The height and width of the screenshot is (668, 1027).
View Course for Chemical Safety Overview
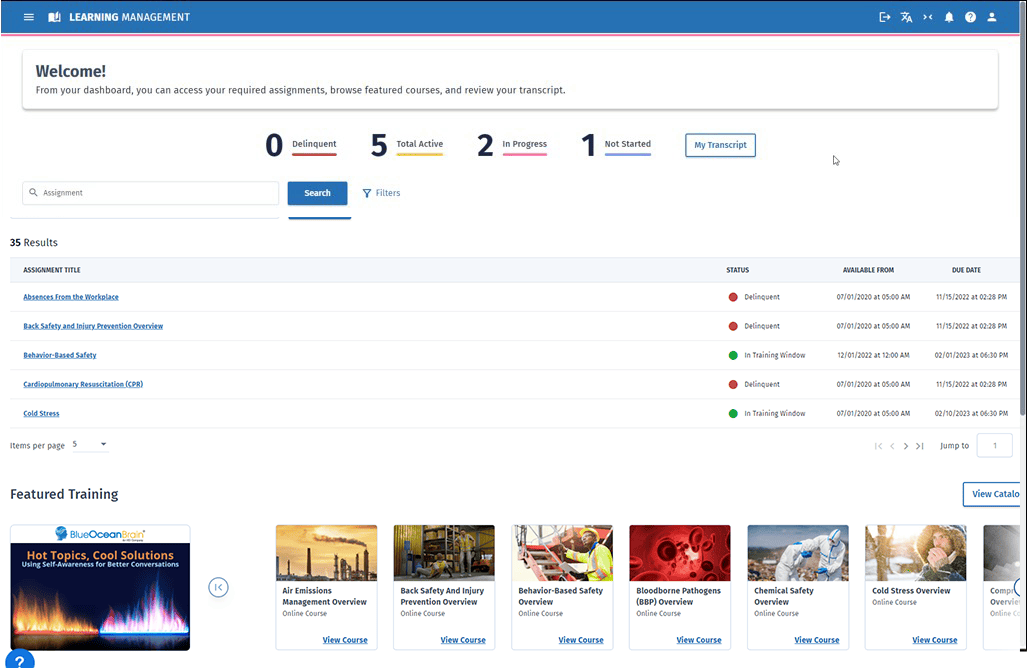[x=816, y=640]
